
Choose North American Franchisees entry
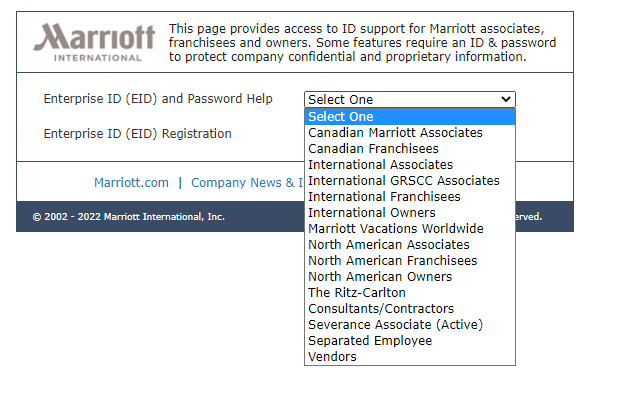410,261
